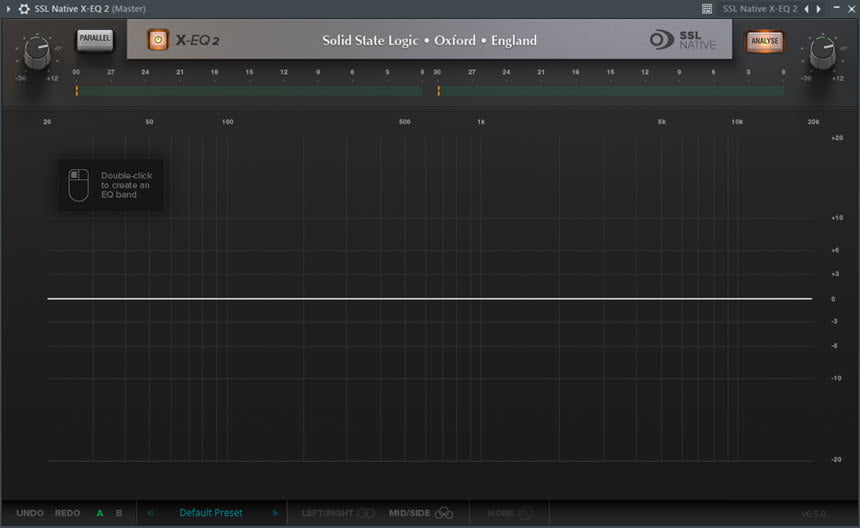Minimize the plugin window
This screenshot has height=528, width=860.
836,8
